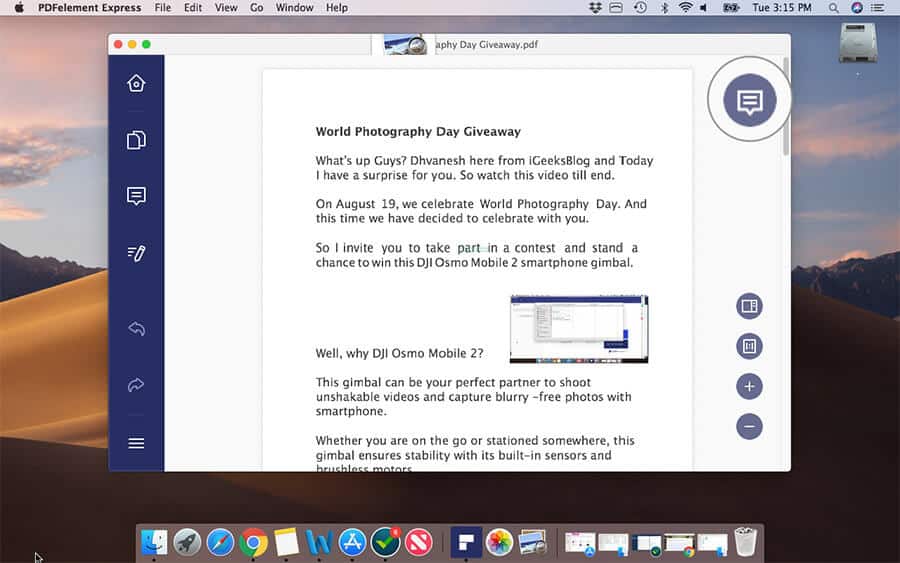The height and width of the screenshot is (563, 900).
Task: Select the Edit text pencil tool
Action: (x=136, y=253)
